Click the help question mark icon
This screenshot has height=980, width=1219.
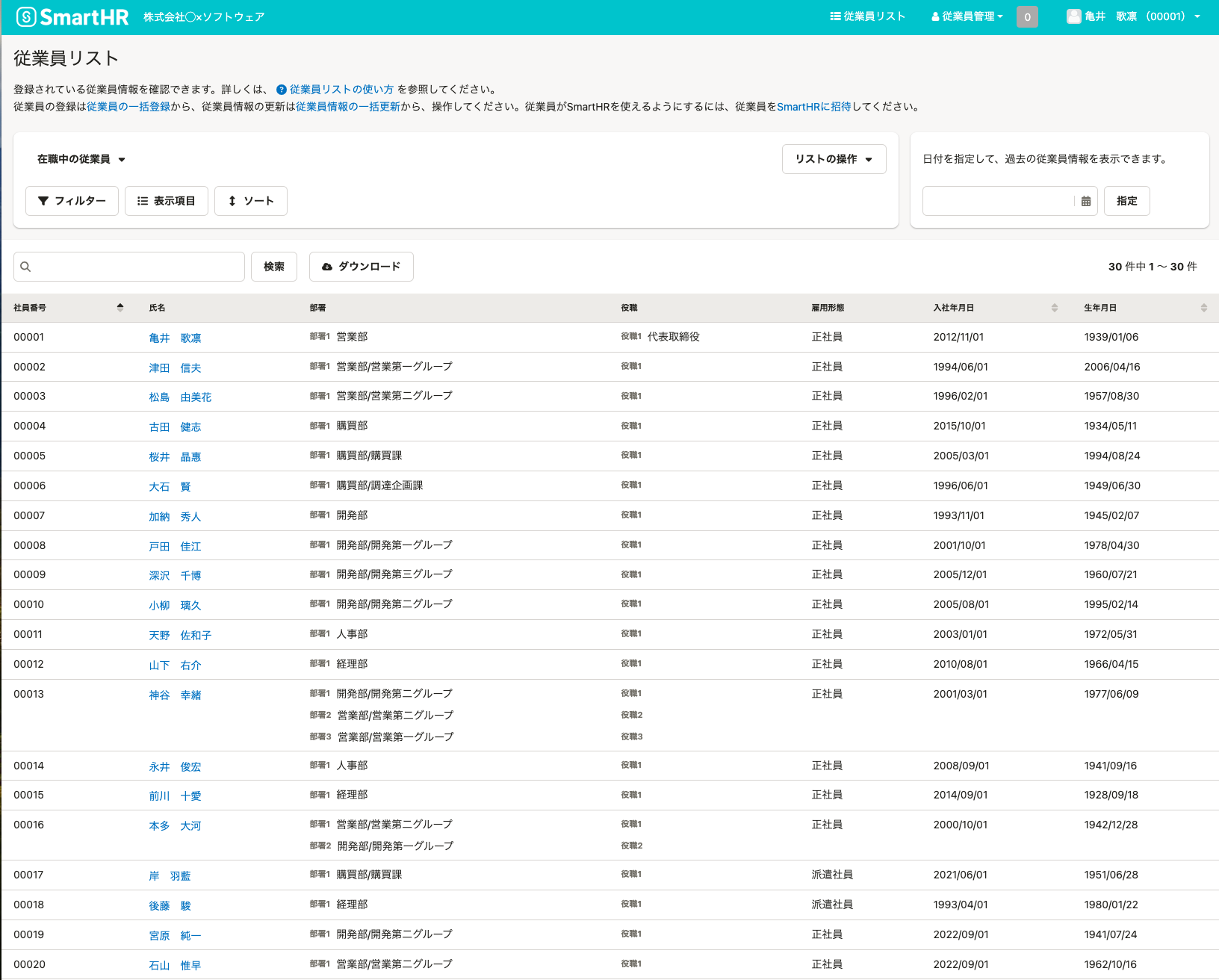(x=282, y=90)
